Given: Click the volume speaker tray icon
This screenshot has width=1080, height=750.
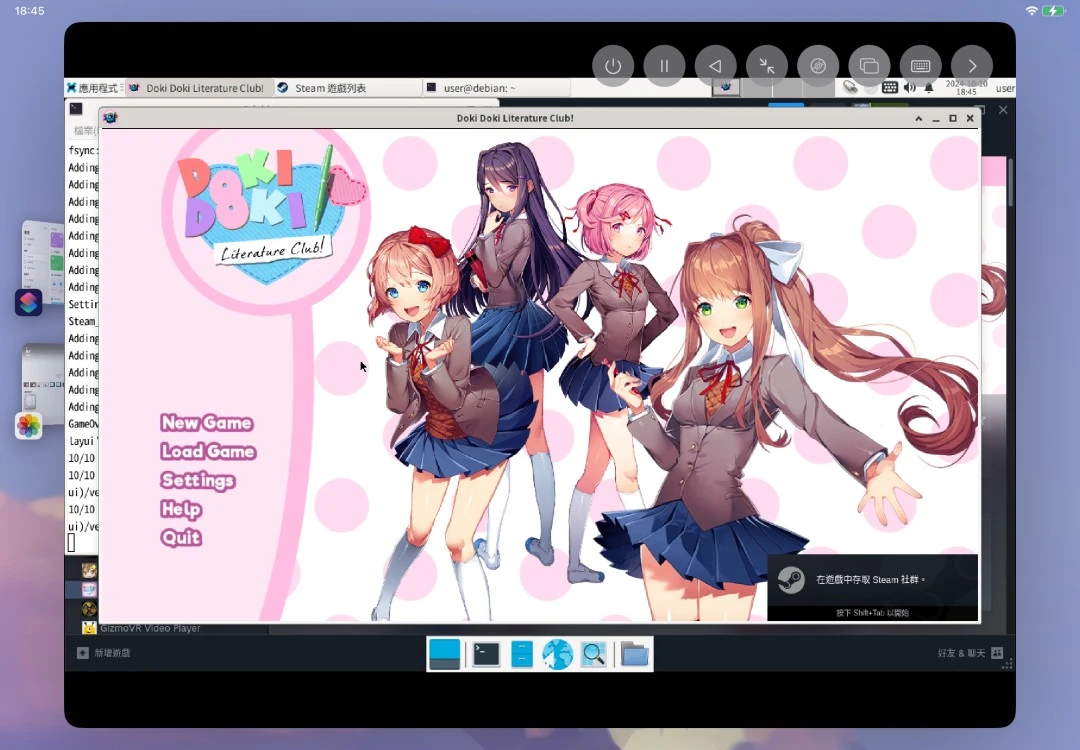Looking at the screenshot, I should pos(910,87).
